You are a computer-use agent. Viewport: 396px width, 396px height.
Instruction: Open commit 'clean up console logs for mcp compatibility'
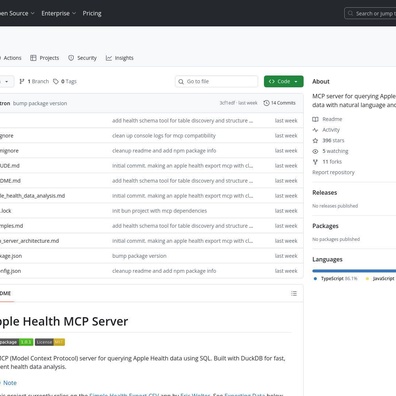click(164, 136)
